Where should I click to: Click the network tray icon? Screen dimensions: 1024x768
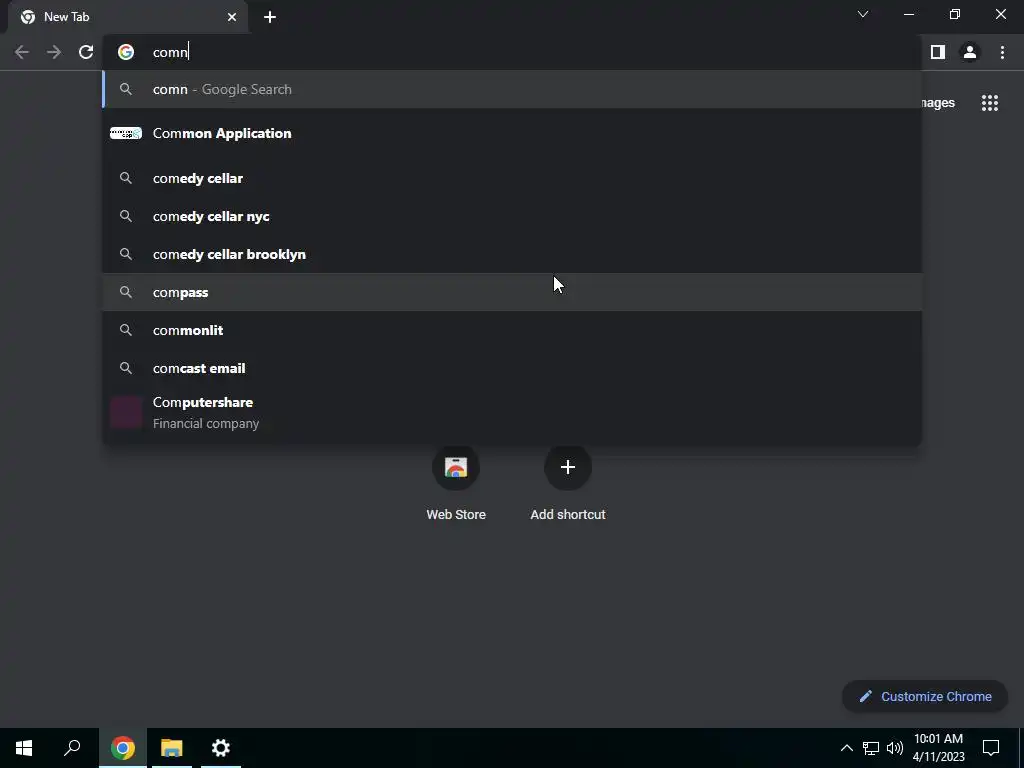coord(871,748)
